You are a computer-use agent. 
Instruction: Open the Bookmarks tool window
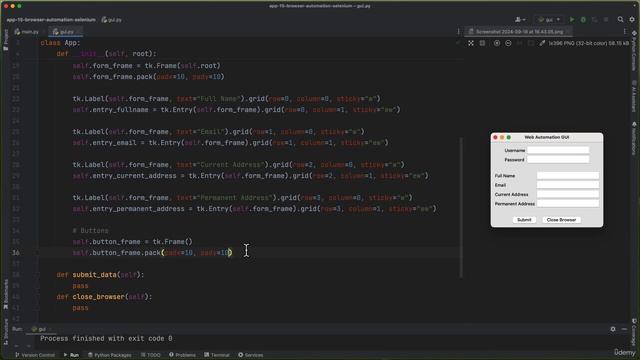[x=6, y=295]
